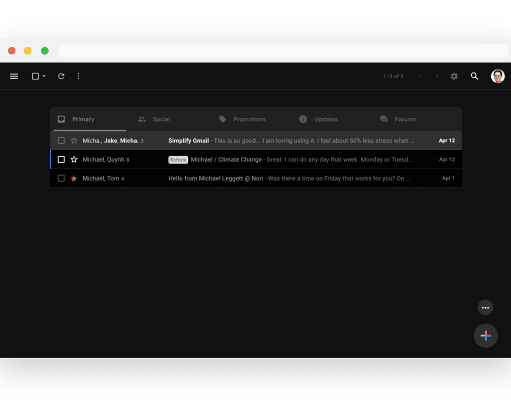
Task: Open the Michael / Climate Change email
Action: pos(256,160)
